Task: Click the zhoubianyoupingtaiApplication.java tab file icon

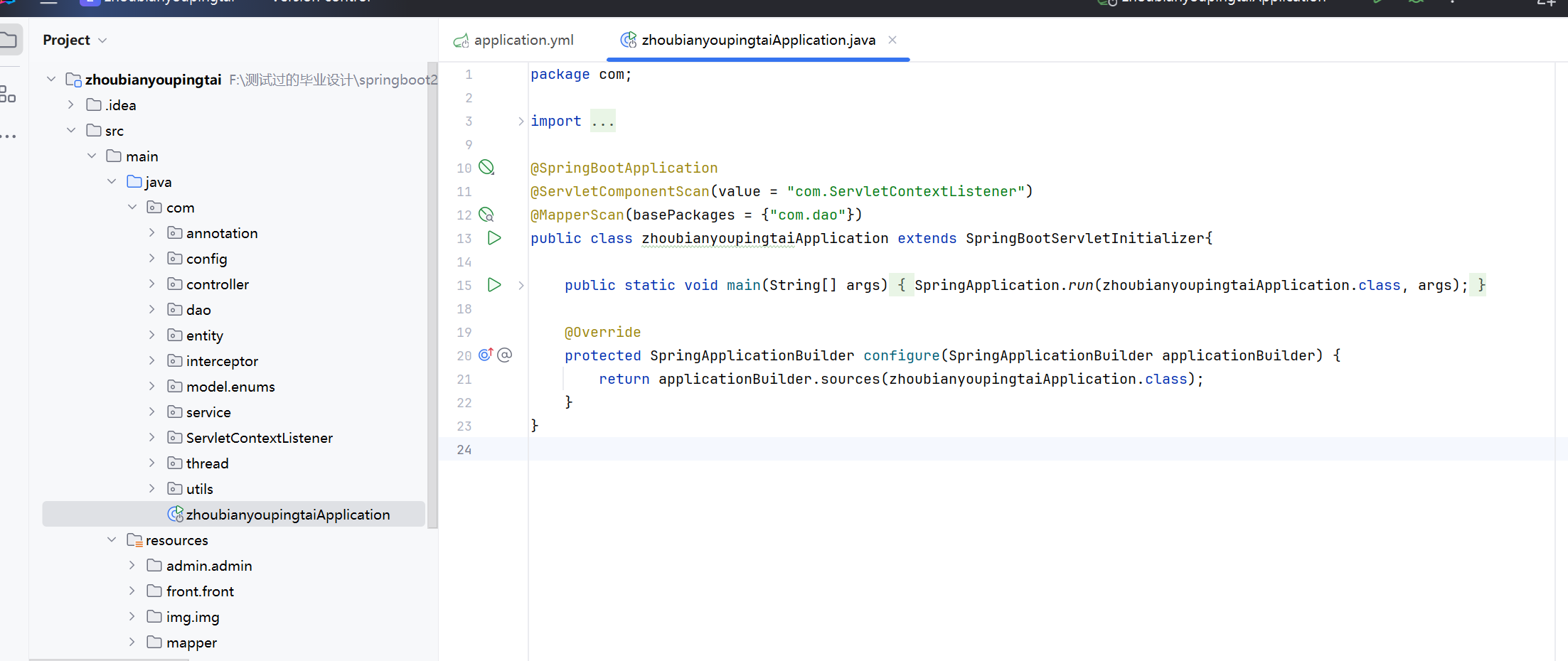Action: [629, 41]
